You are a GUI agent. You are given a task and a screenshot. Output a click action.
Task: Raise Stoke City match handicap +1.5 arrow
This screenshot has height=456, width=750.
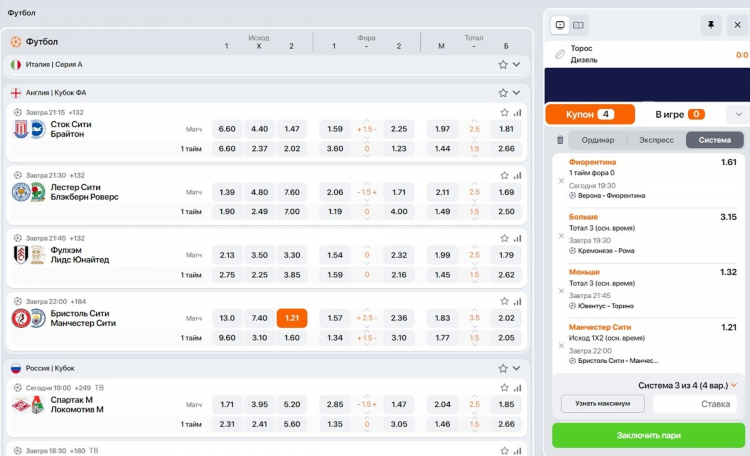click(367, 121)
